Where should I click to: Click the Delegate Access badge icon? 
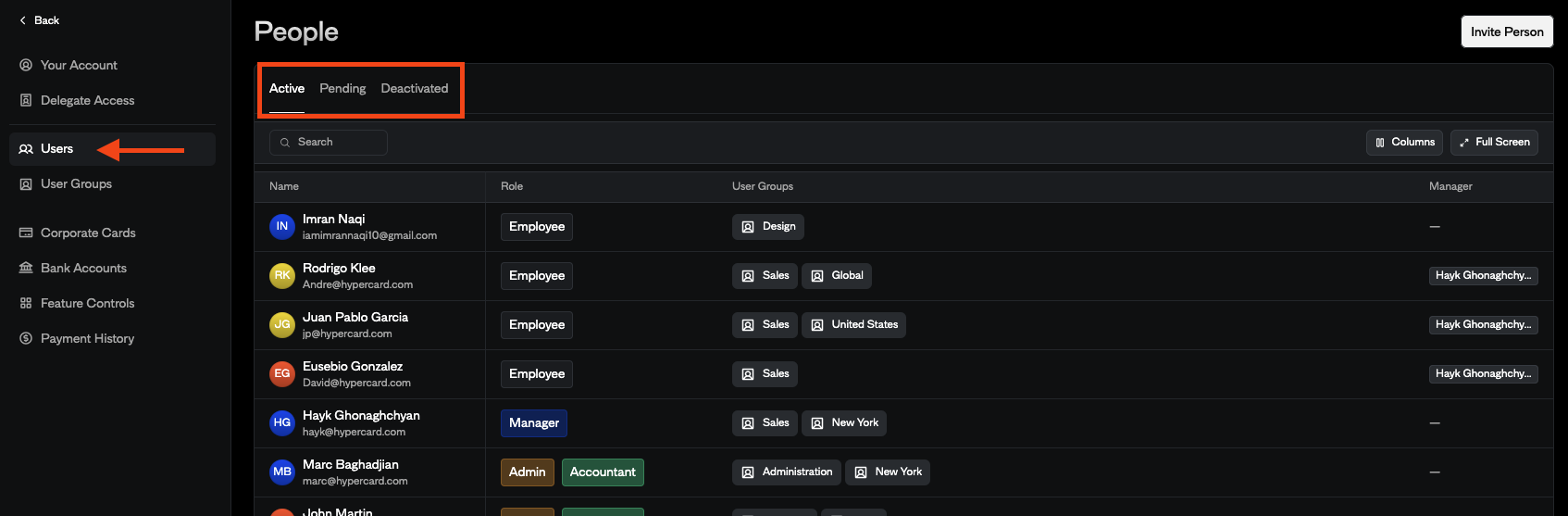point(26,100)
